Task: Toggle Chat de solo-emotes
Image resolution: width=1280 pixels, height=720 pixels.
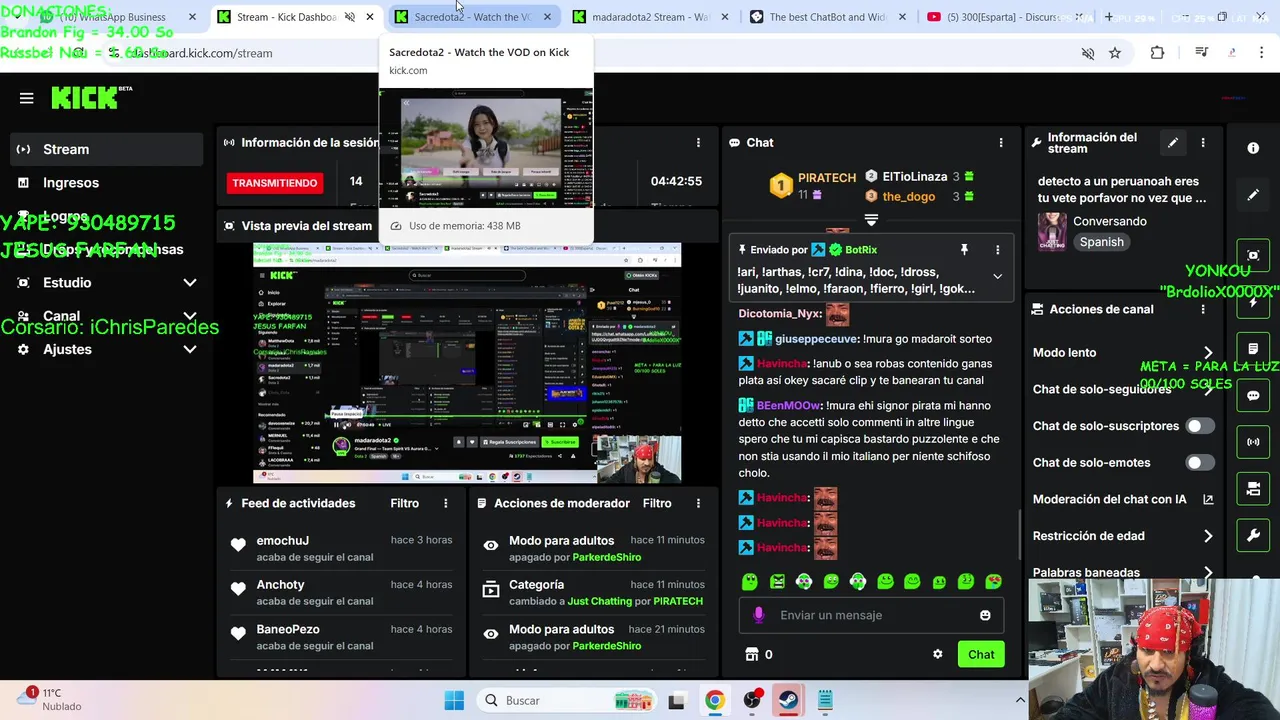Action: click(1199, 462)
